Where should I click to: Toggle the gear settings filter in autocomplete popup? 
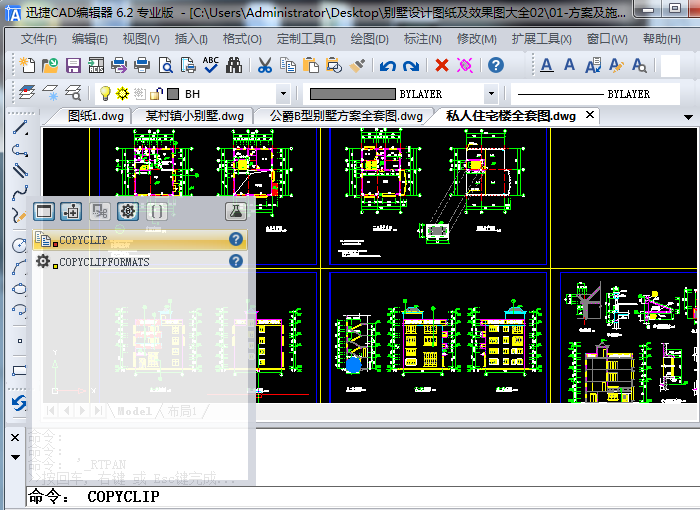pyautogui.click(x=128, y=211)
